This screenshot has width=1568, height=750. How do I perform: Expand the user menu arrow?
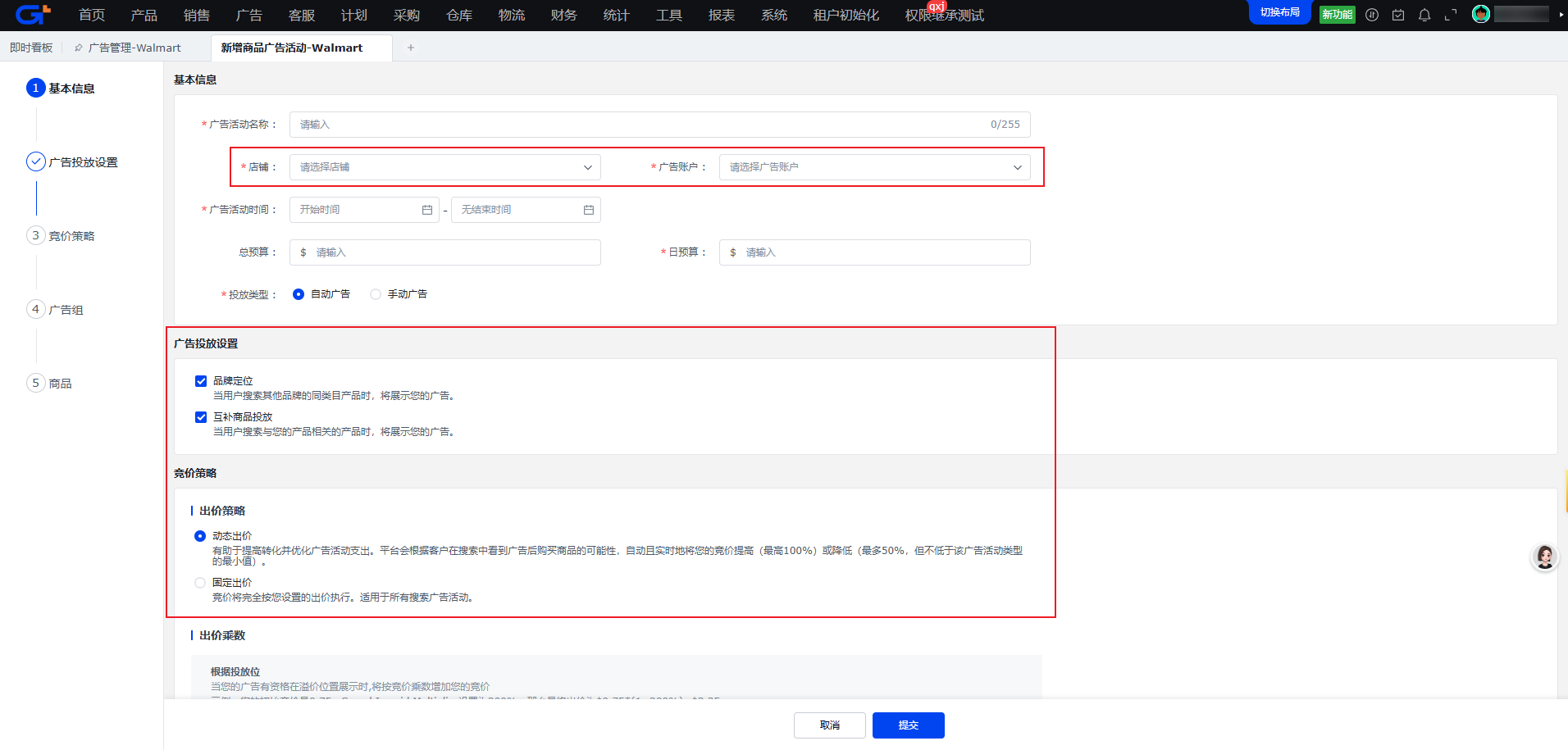point(1561,15)
